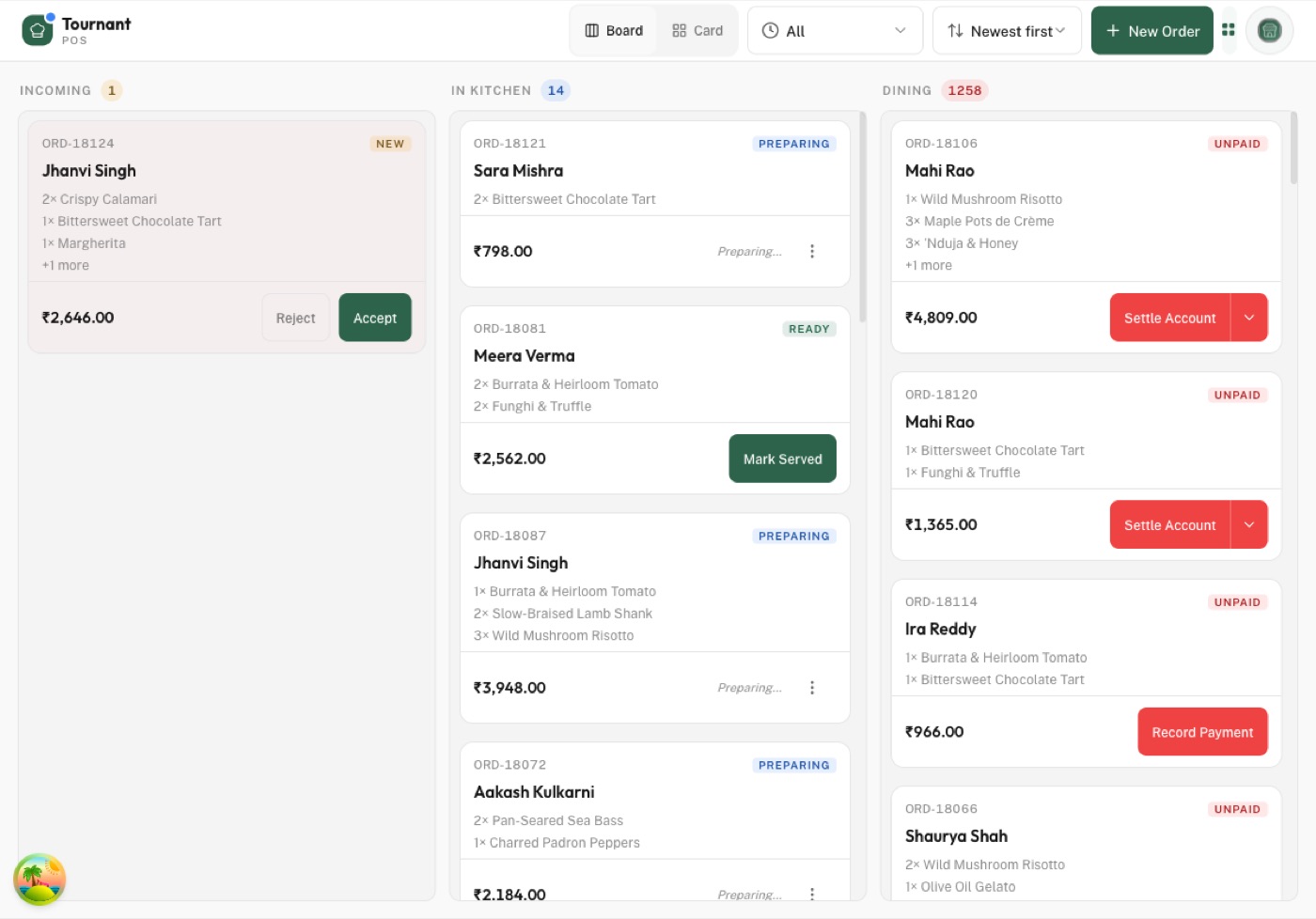Click the Dining count badge 1258
The width and height of the screenshot is (1316, 919).
pos(964,90)
